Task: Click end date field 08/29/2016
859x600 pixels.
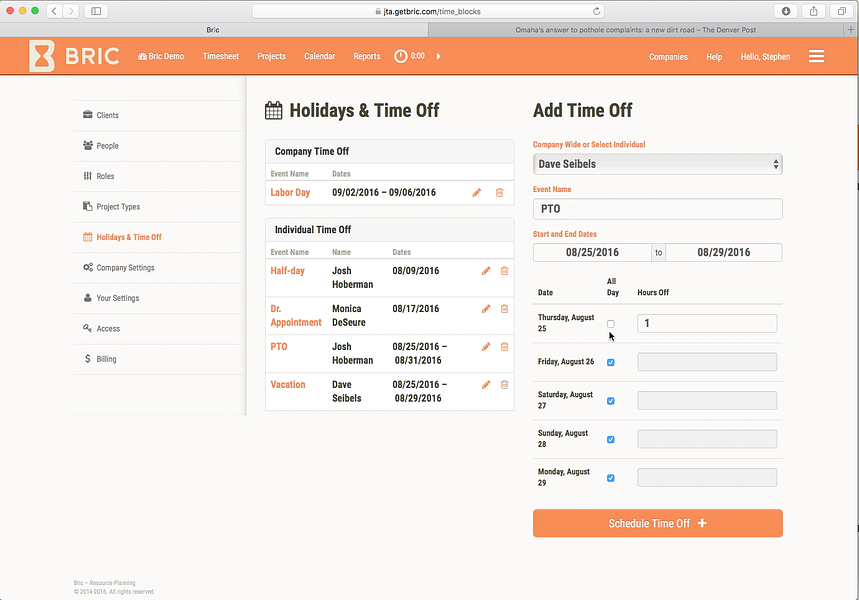Action: click(724, 253)
